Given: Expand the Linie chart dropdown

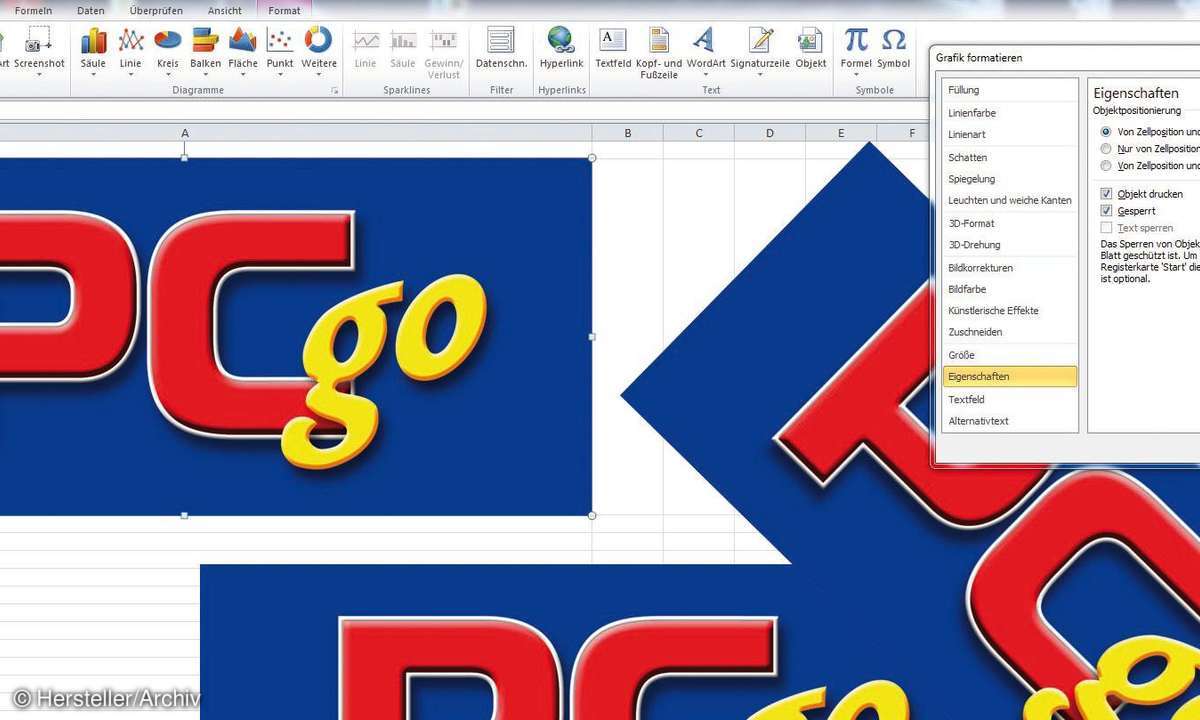Looking at the screenshot, I should (x=130, y=74).
